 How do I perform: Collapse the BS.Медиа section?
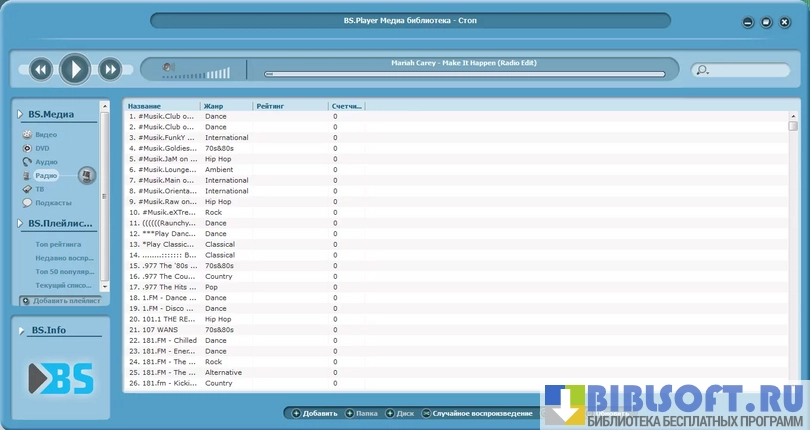pos(20,115)
